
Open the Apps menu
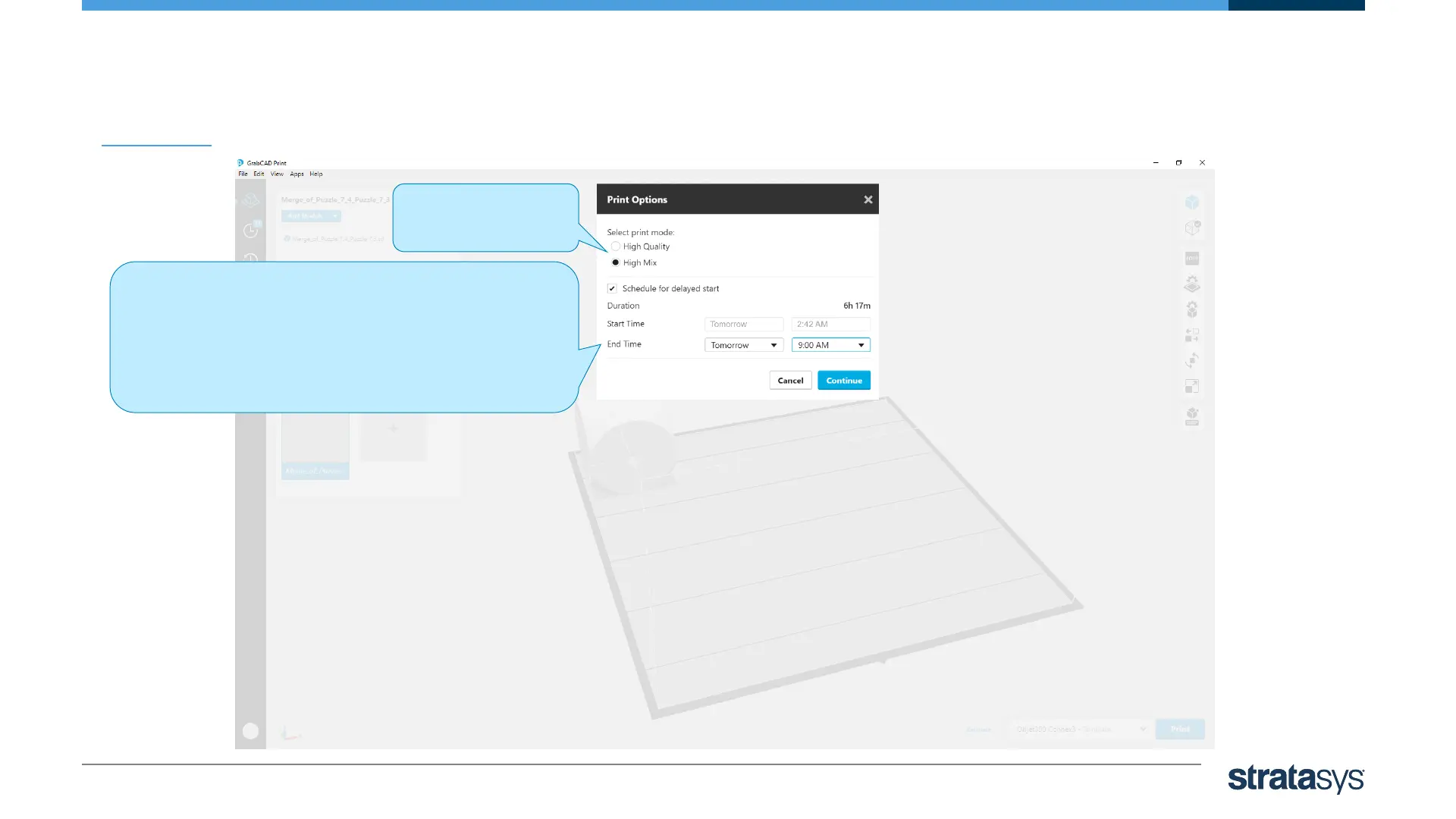(x=297, y=174)
